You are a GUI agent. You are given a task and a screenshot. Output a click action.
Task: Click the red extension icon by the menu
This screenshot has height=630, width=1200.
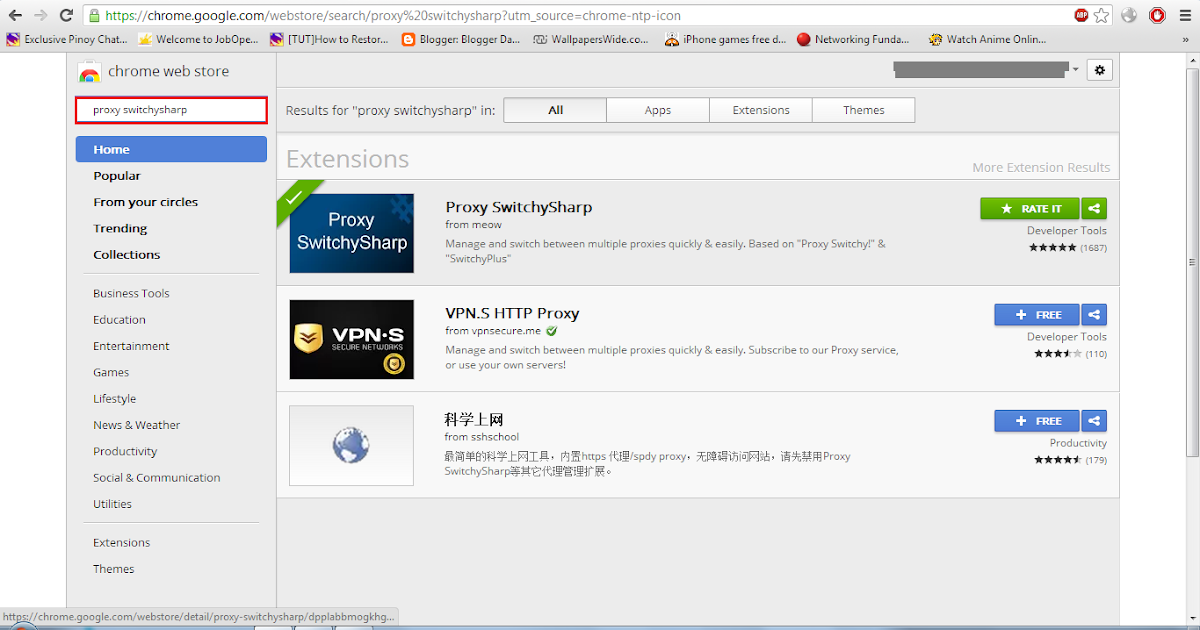pyautogui.click(x=1157, y=15)
